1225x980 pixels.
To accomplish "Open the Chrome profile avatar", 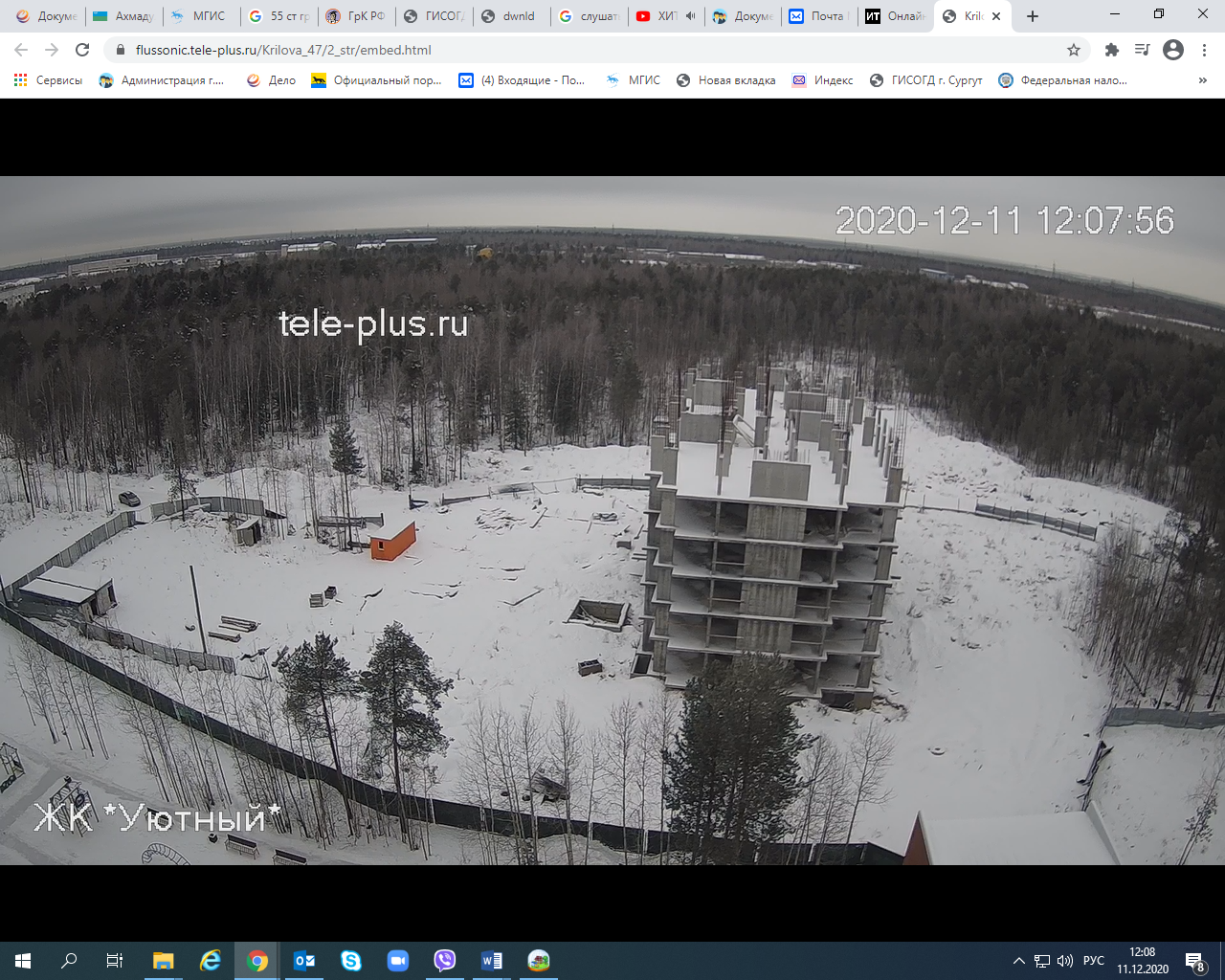I will (x=1173, y=50).
